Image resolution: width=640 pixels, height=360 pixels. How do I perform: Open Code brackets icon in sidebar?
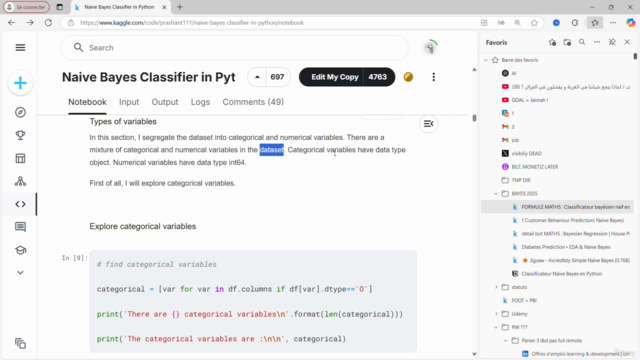tap(20, 204)
